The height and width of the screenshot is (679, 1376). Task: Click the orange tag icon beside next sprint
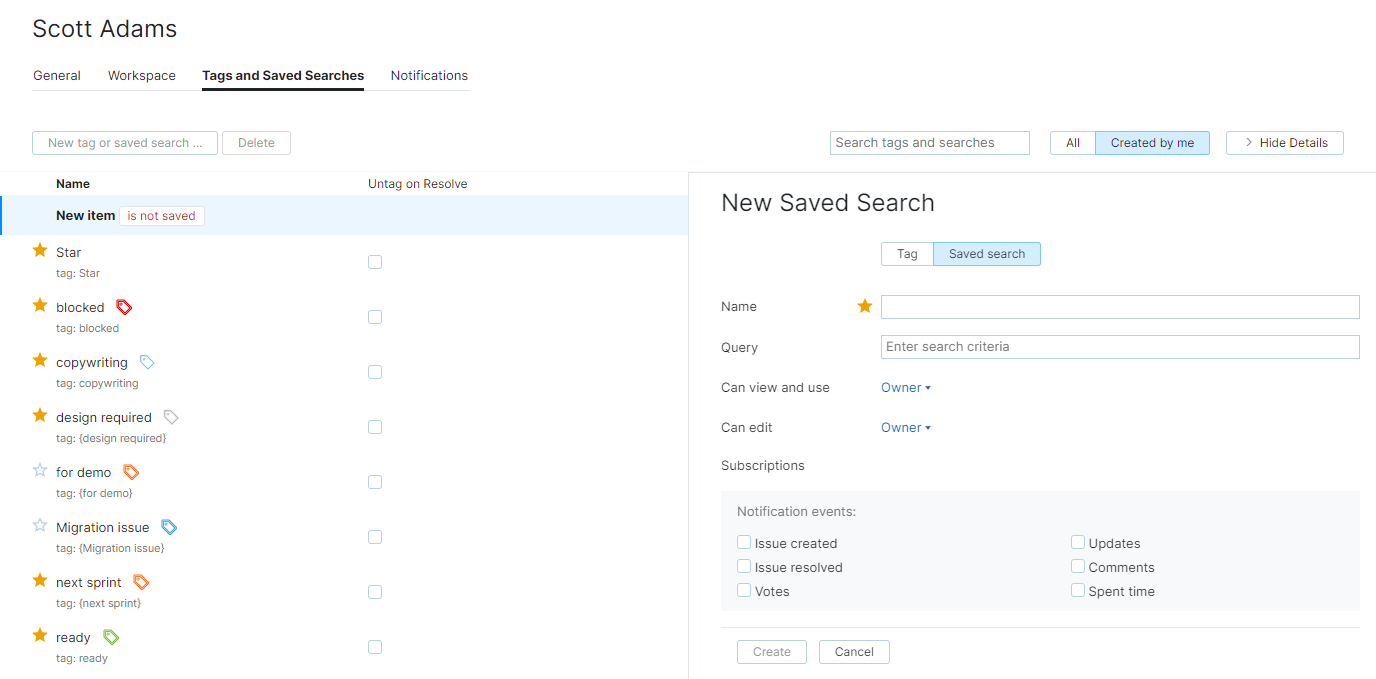pos(141,582)
